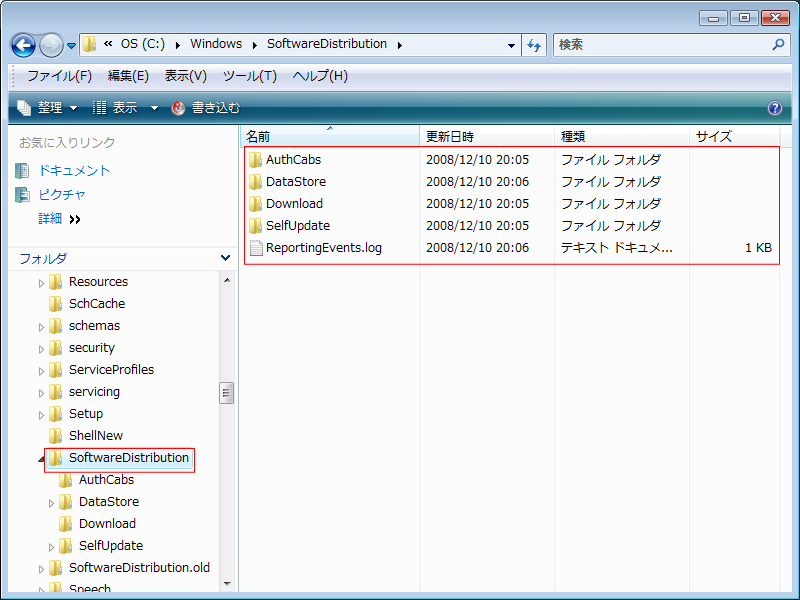Click folder tree scrollbar up arrow
Screen dimensions: 800x600
227,280
